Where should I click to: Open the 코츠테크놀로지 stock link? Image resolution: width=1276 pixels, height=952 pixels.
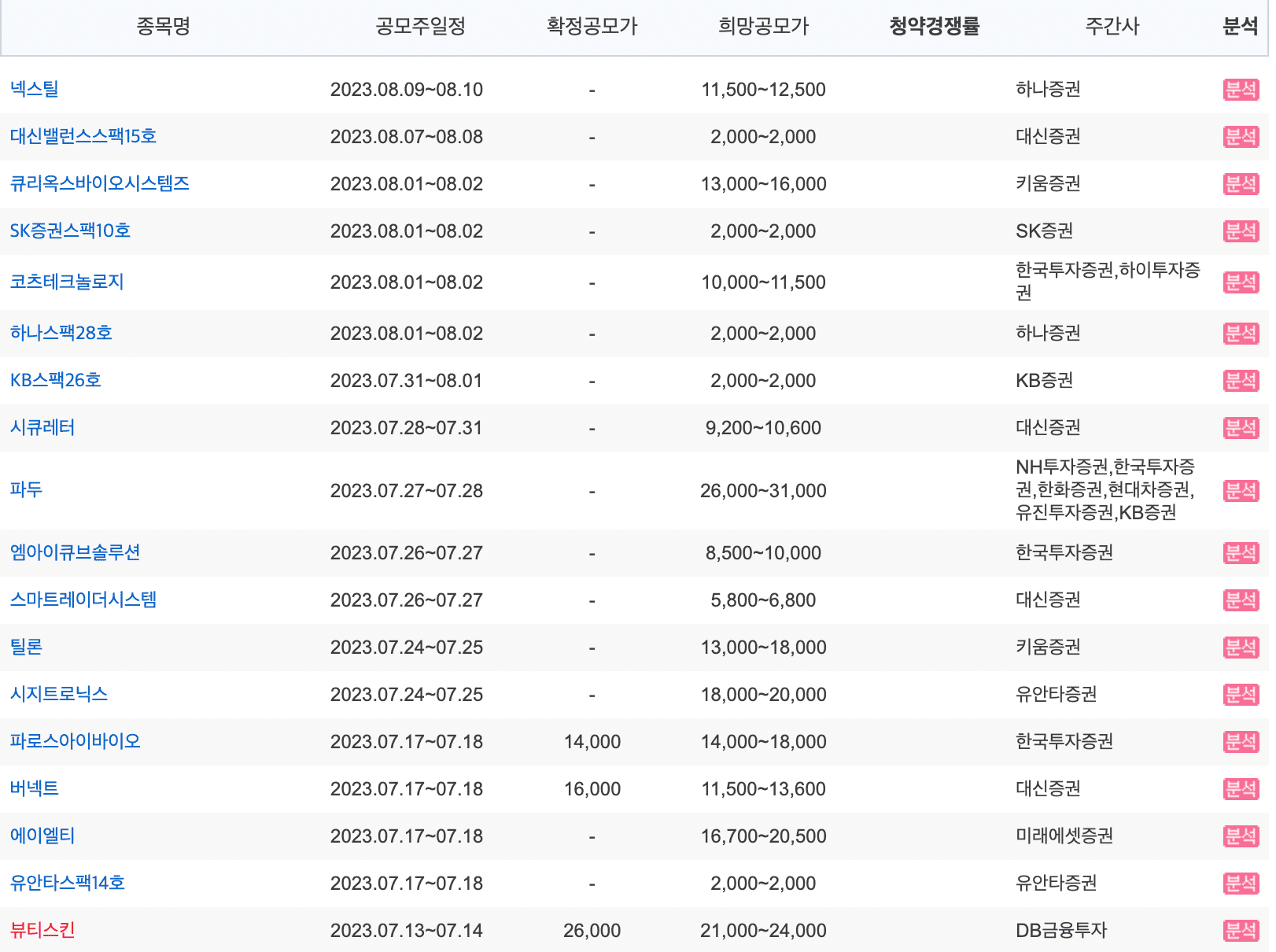[67, 282]
